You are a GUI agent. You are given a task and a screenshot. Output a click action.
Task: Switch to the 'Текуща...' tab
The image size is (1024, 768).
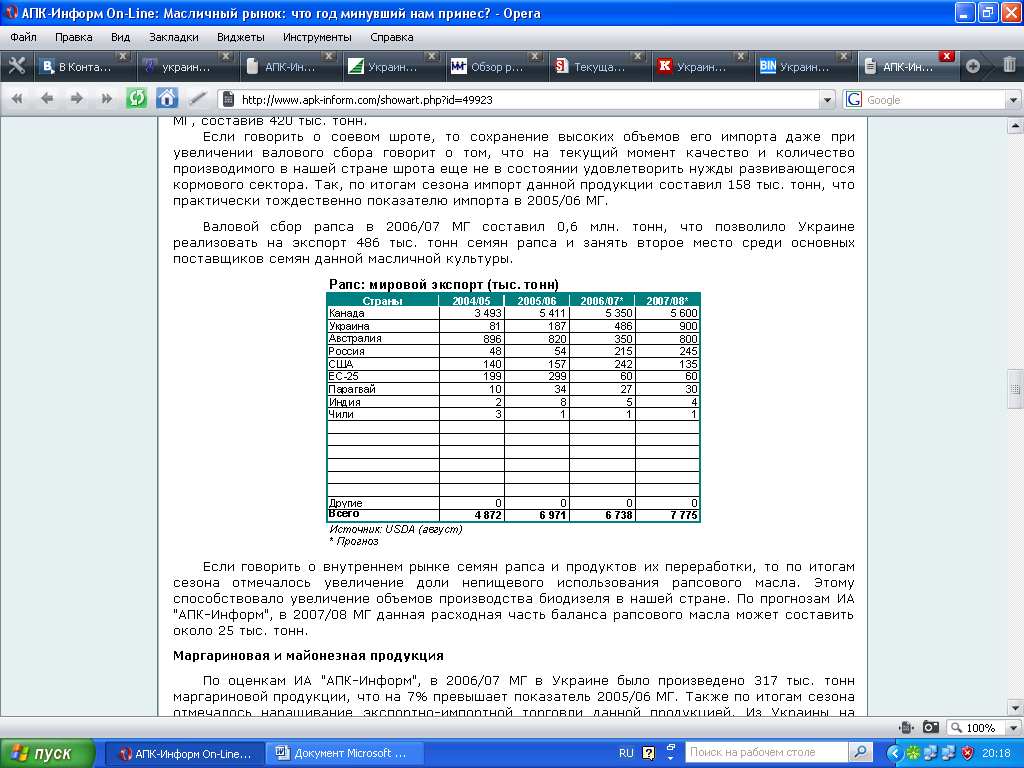point(599,67)
